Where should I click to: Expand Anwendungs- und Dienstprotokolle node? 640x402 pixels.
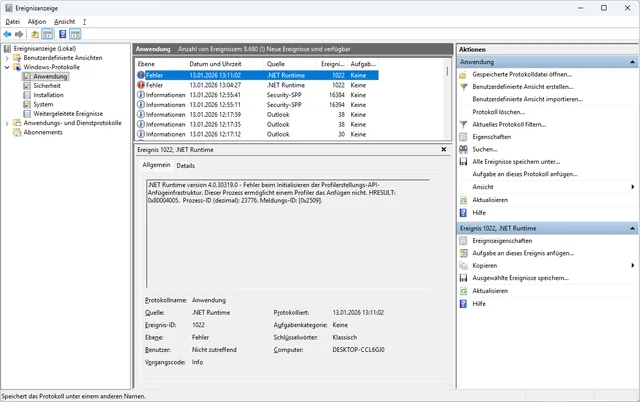click(x=8, y=123)
